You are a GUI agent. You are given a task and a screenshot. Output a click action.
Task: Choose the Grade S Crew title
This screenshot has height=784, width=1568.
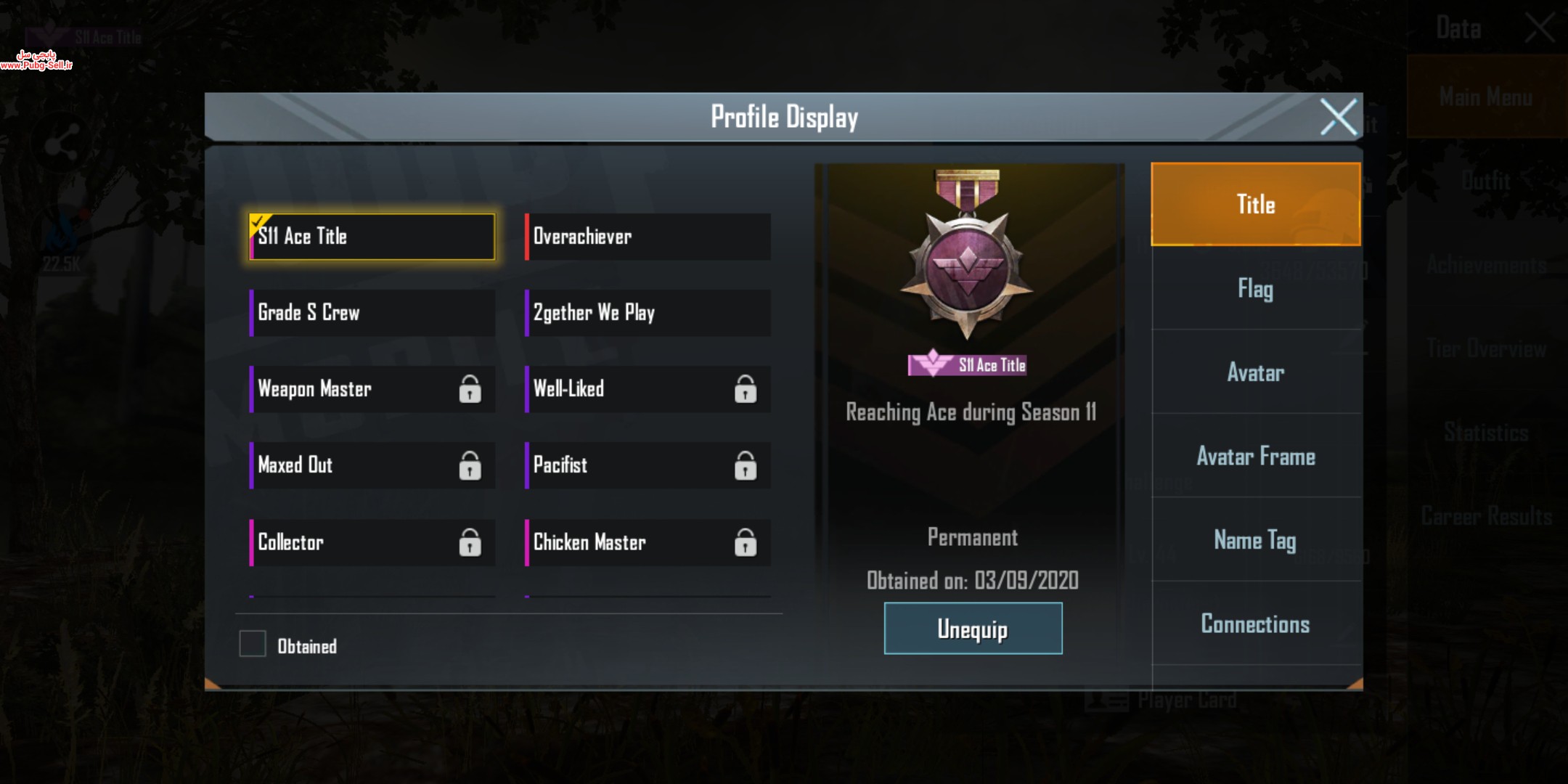pyautogui.click(x=372, y=313)
